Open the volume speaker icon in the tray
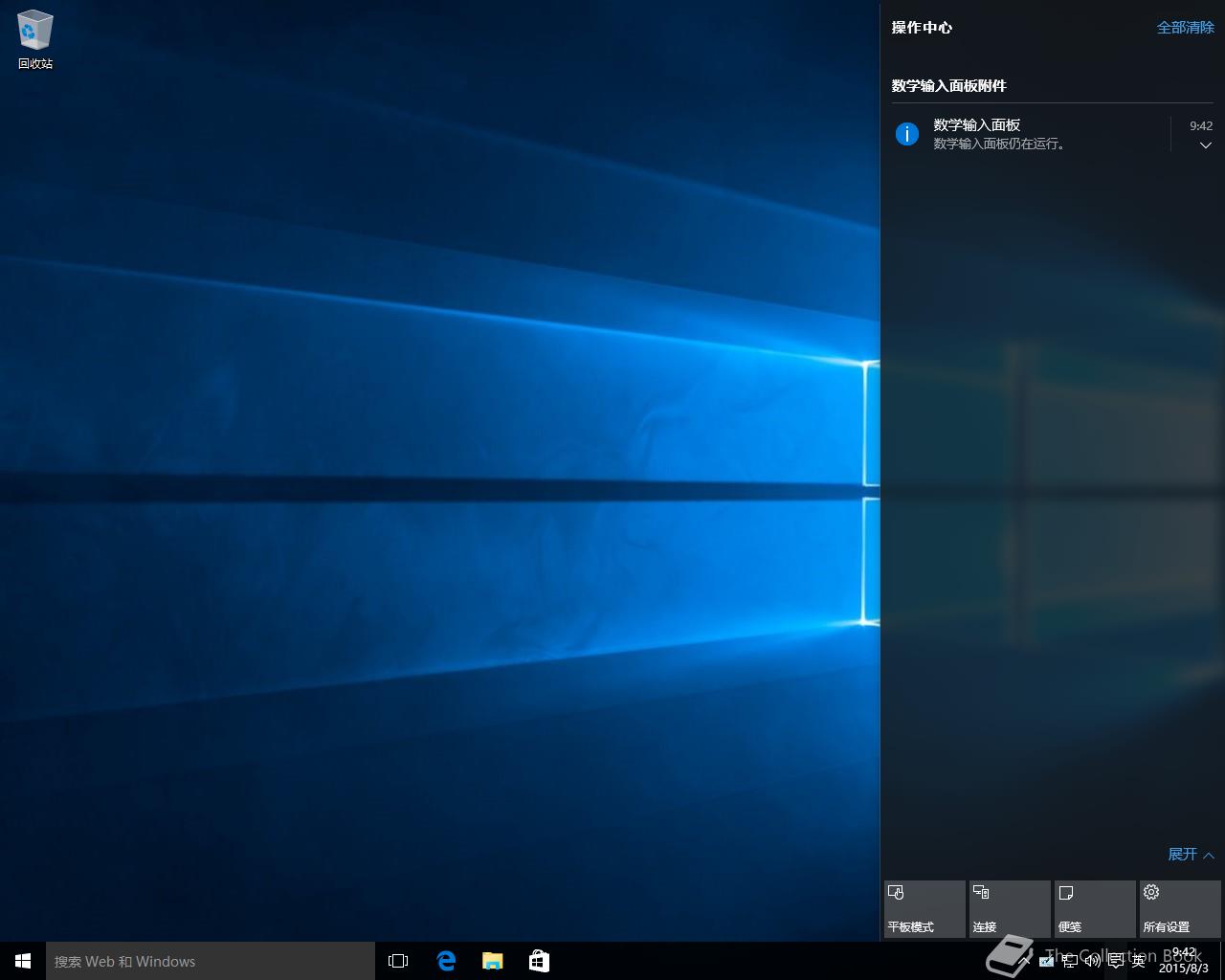1225x980 pixels. (1092, 961)
